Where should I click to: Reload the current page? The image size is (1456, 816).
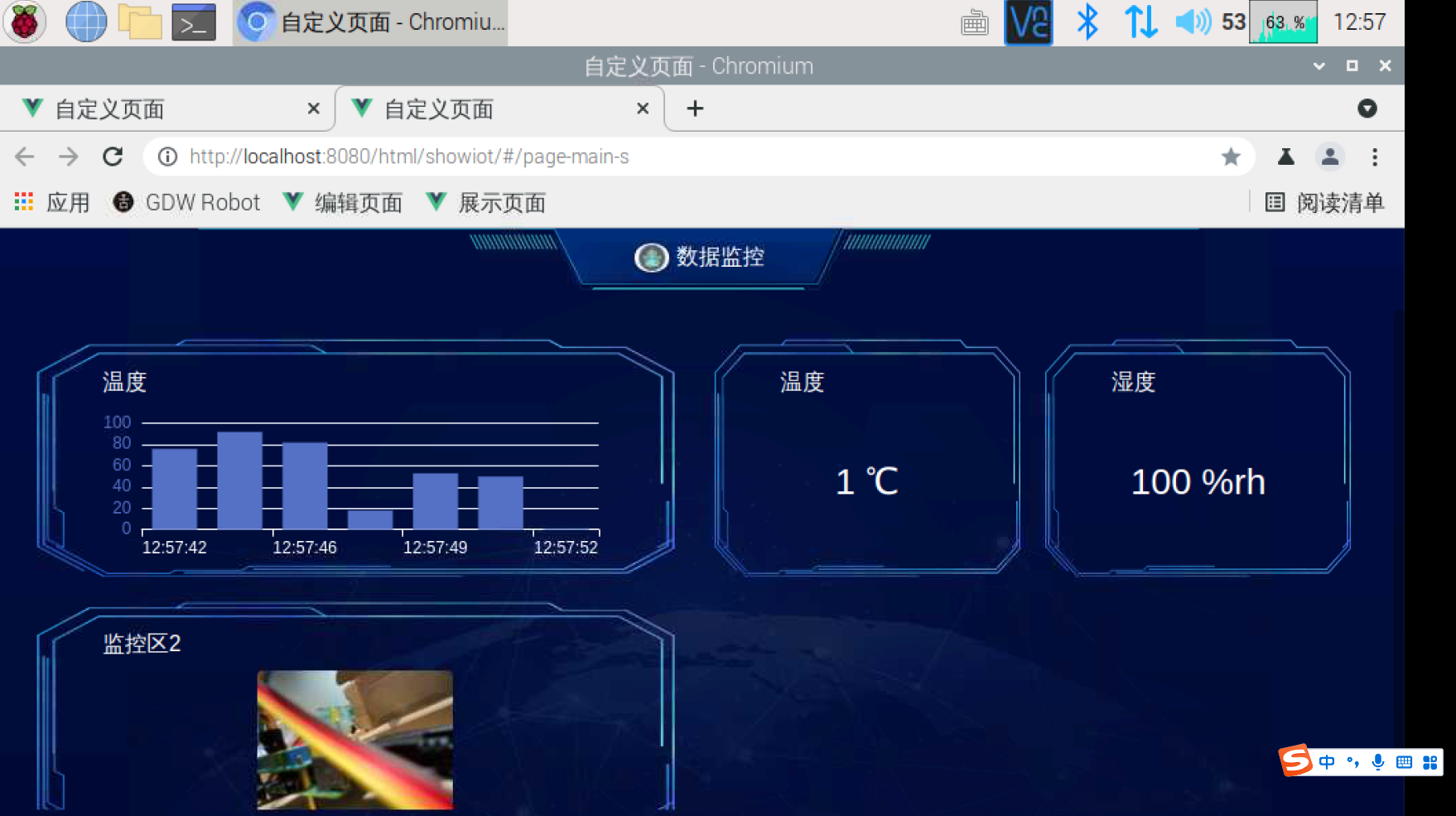[x=113, y=157]
